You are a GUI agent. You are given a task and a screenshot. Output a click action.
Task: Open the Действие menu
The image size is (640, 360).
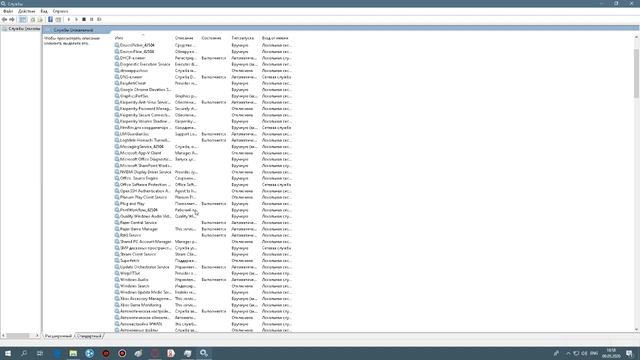pyautogui.click(x=27, y=11)
